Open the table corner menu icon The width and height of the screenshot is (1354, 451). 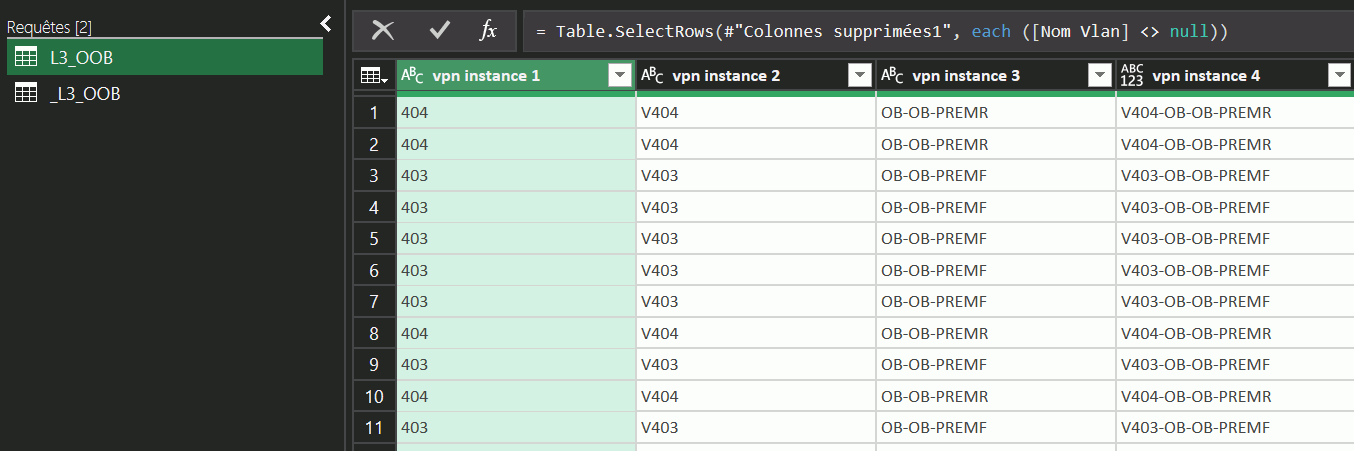click(x=374, y=76)
